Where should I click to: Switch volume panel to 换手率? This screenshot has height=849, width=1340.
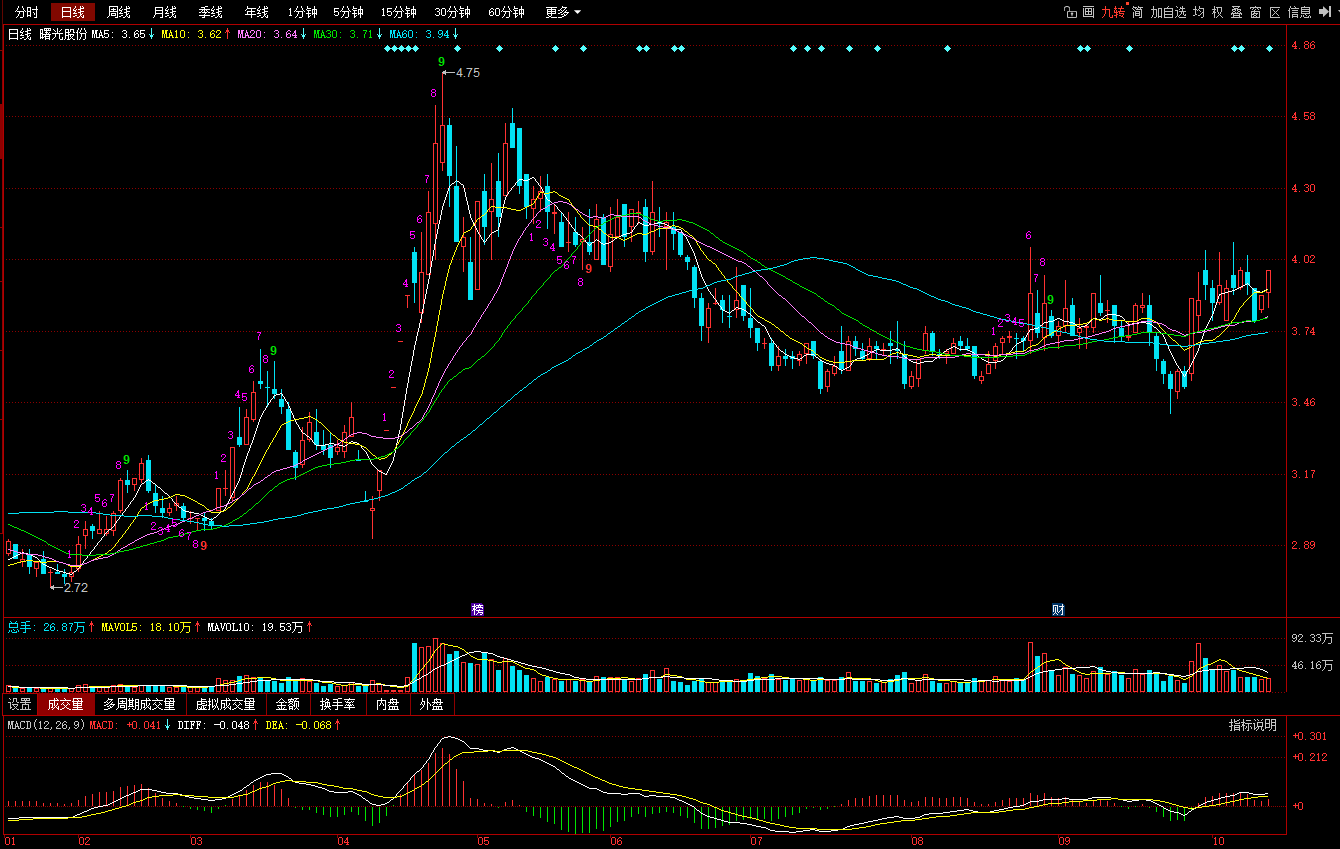point(338,704)
